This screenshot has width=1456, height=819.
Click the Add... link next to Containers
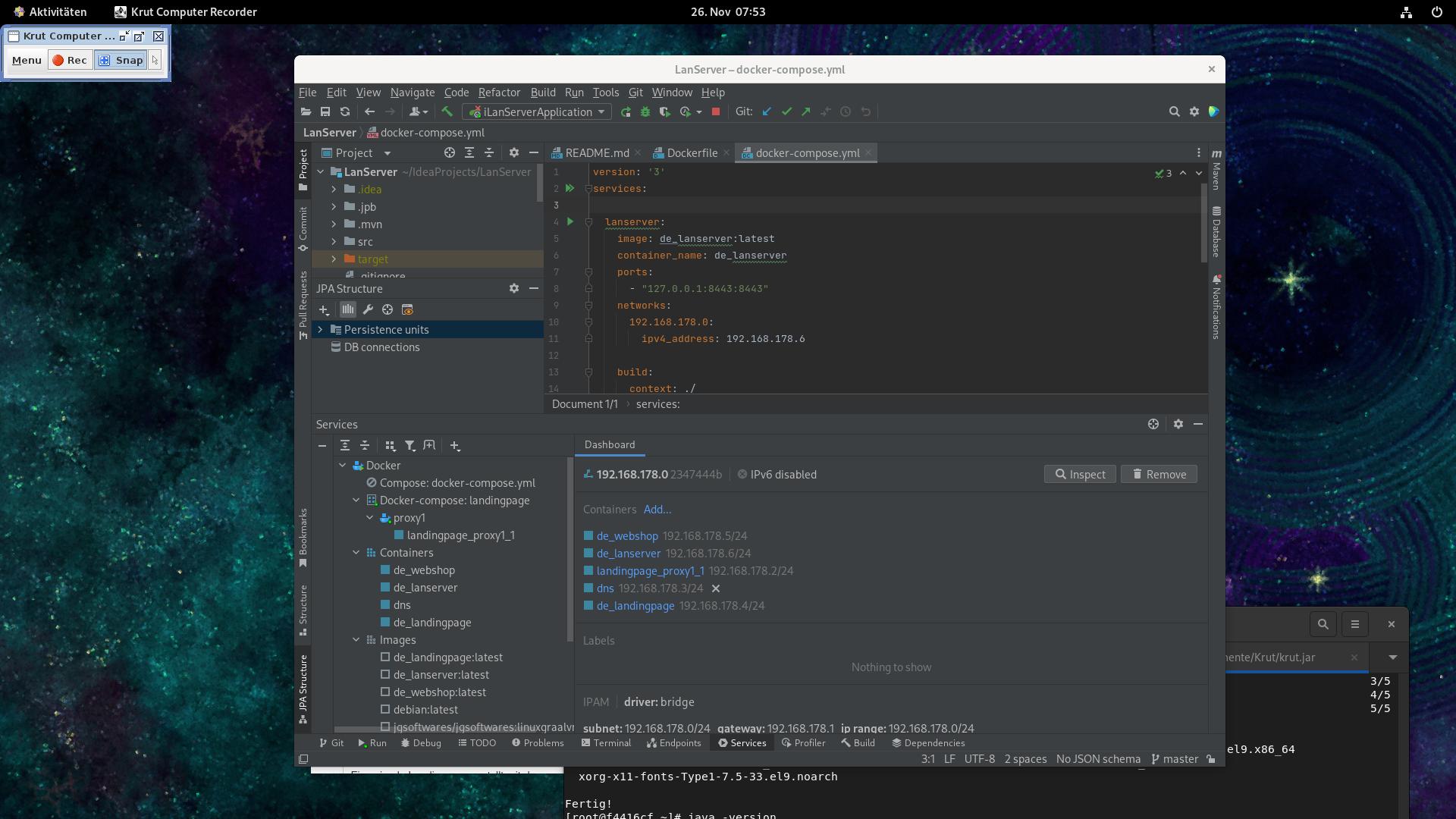[657, 510]
